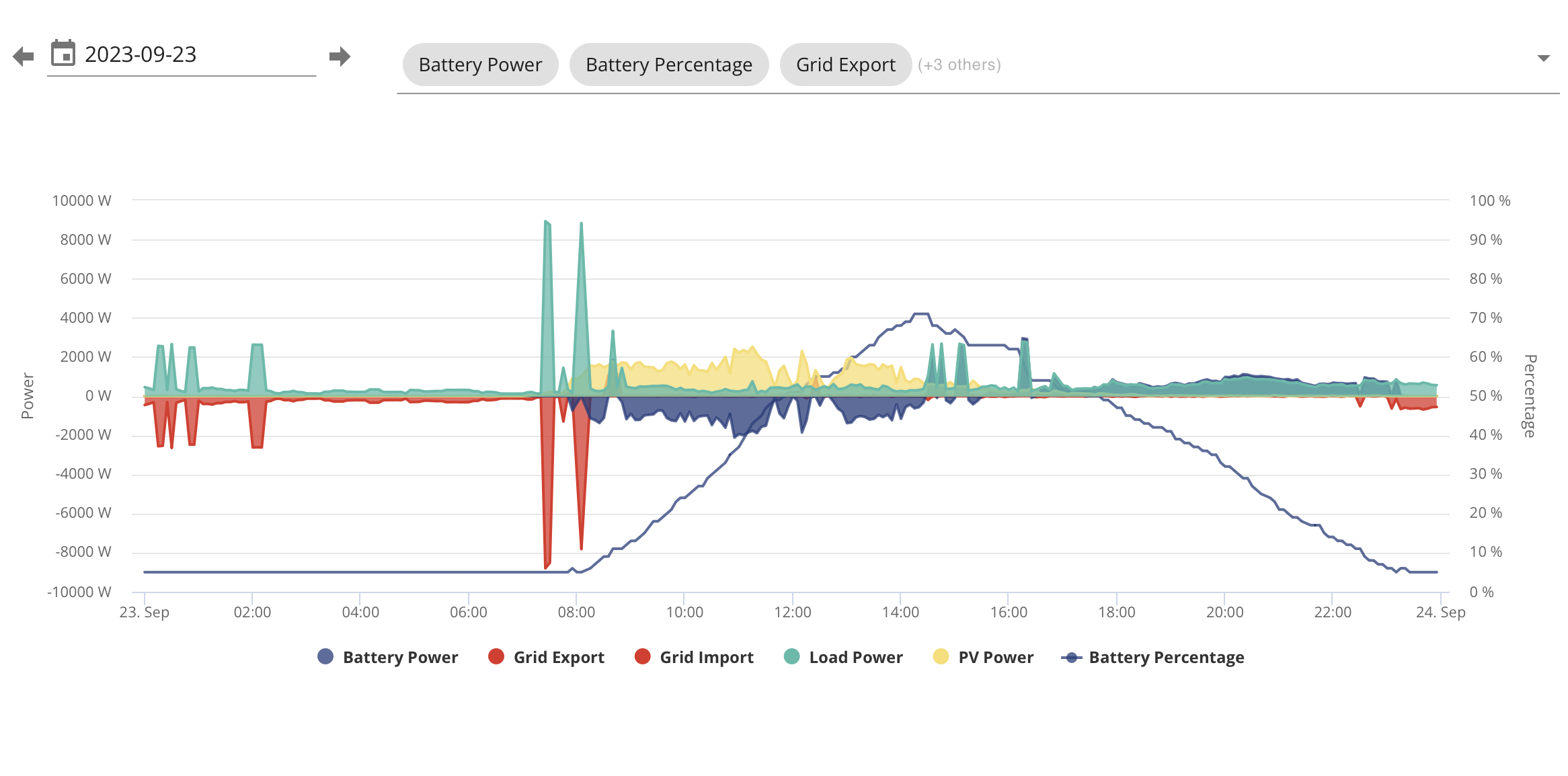Click the red Grid Export legend dot

point(496,657)
